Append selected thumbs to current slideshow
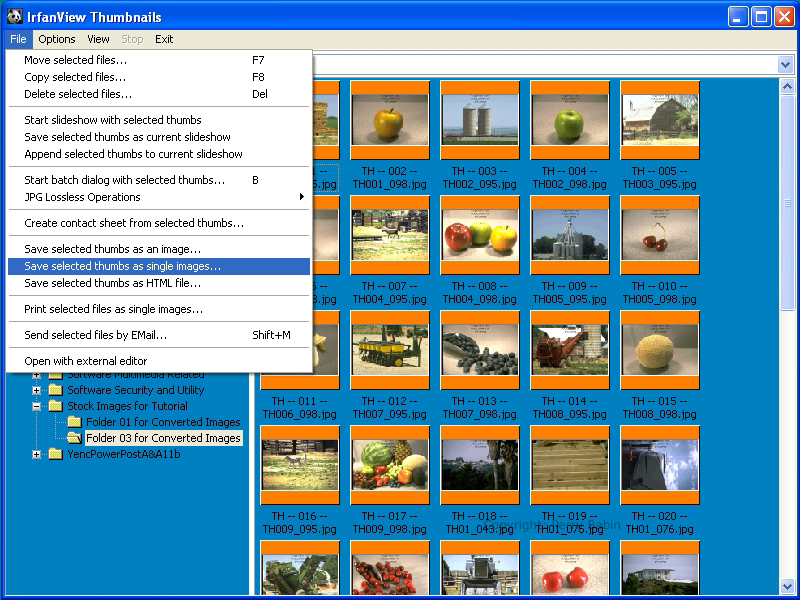This screenshot has width=800, height=600. pyautogui.click(x=159, y=154)
